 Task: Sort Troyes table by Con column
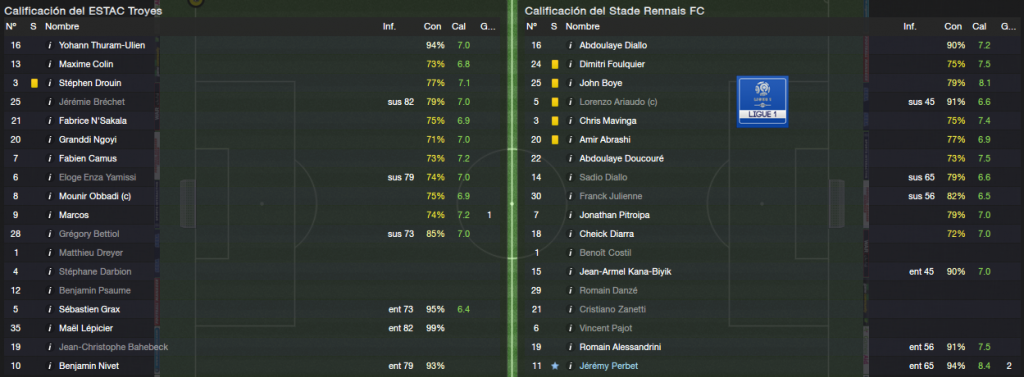[x=432, y=27]
